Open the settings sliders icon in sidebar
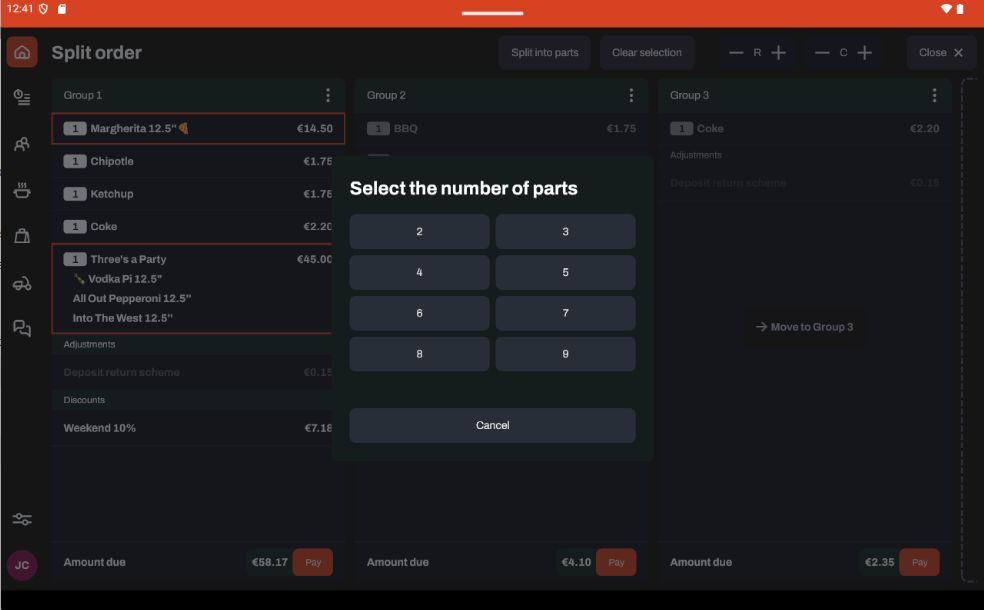Image resolution: width=984 pixels, height=610 pixels. (x=22, y=519)
